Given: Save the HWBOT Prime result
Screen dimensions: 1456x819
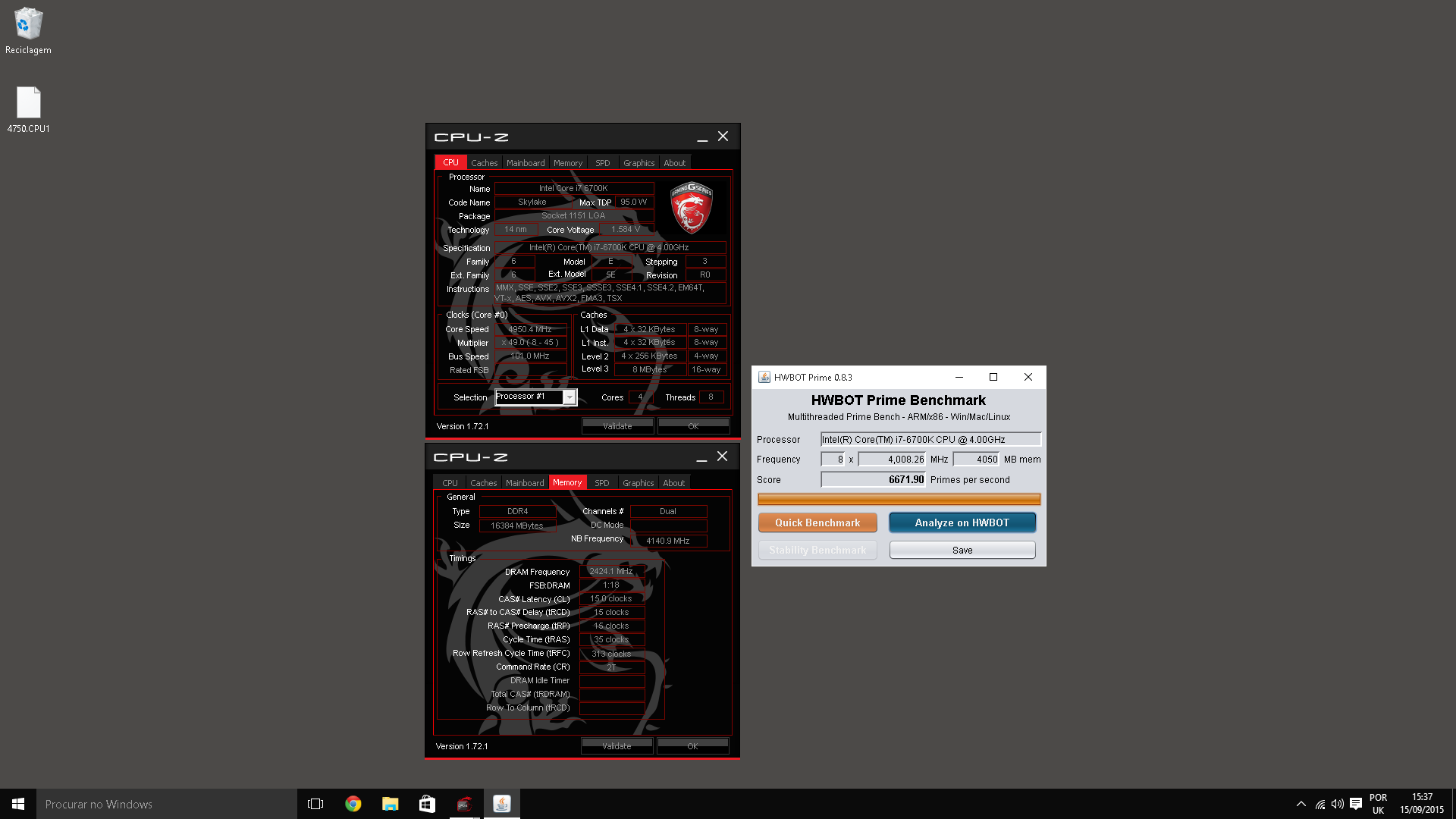Looking at the screenshot, I should click(962, 550).
